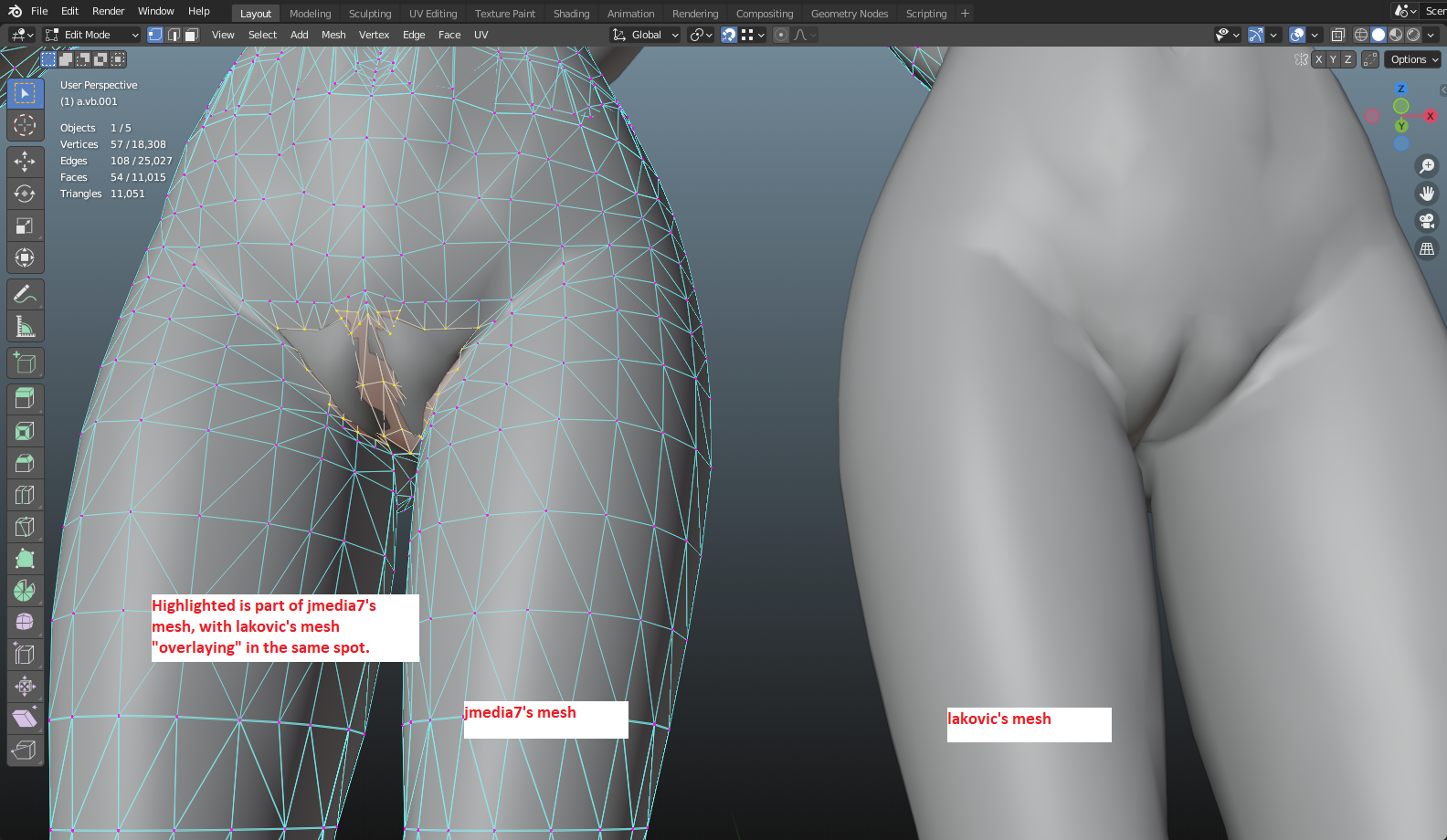Open the Render menu
This screenshot has height=840, width=1447.
point(108,11)
